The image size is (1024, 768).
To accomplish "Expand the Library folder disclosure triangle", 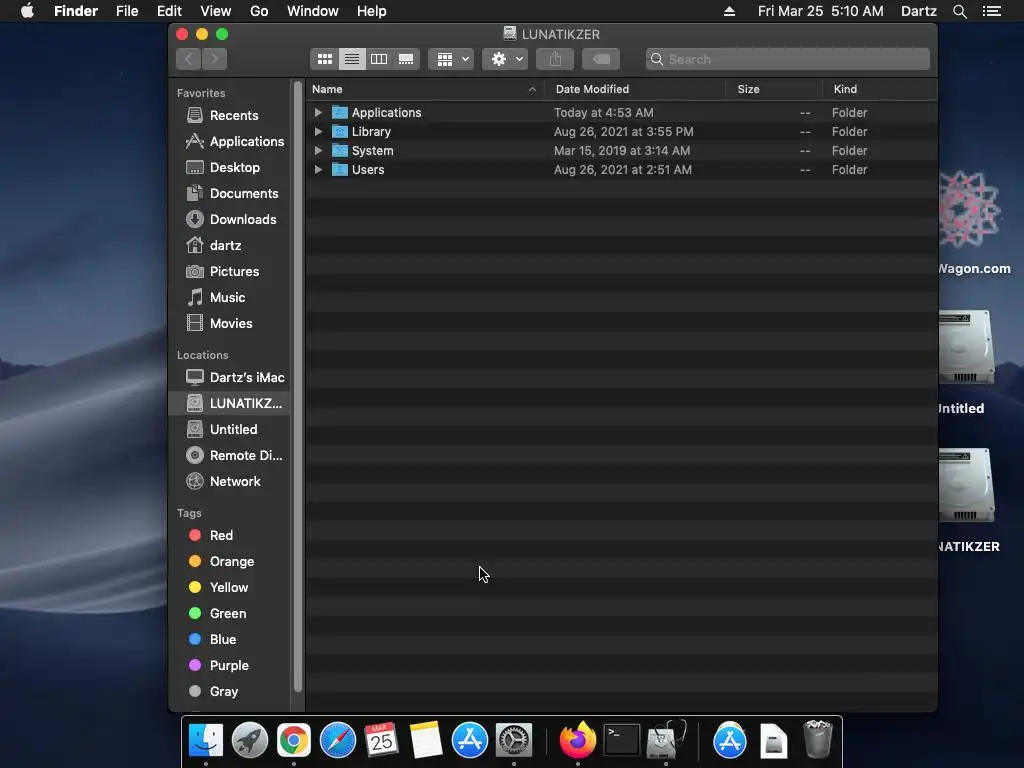I will 318,131.
